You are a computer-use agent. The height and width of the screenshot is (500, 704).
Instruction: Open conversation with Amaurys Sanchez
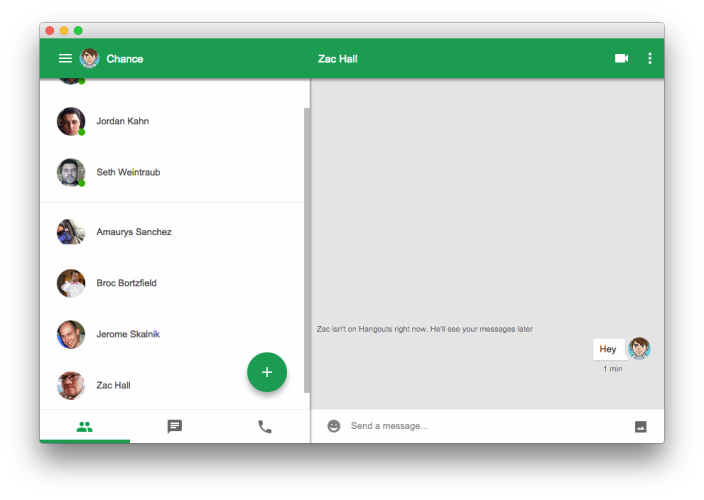[172, 232]
